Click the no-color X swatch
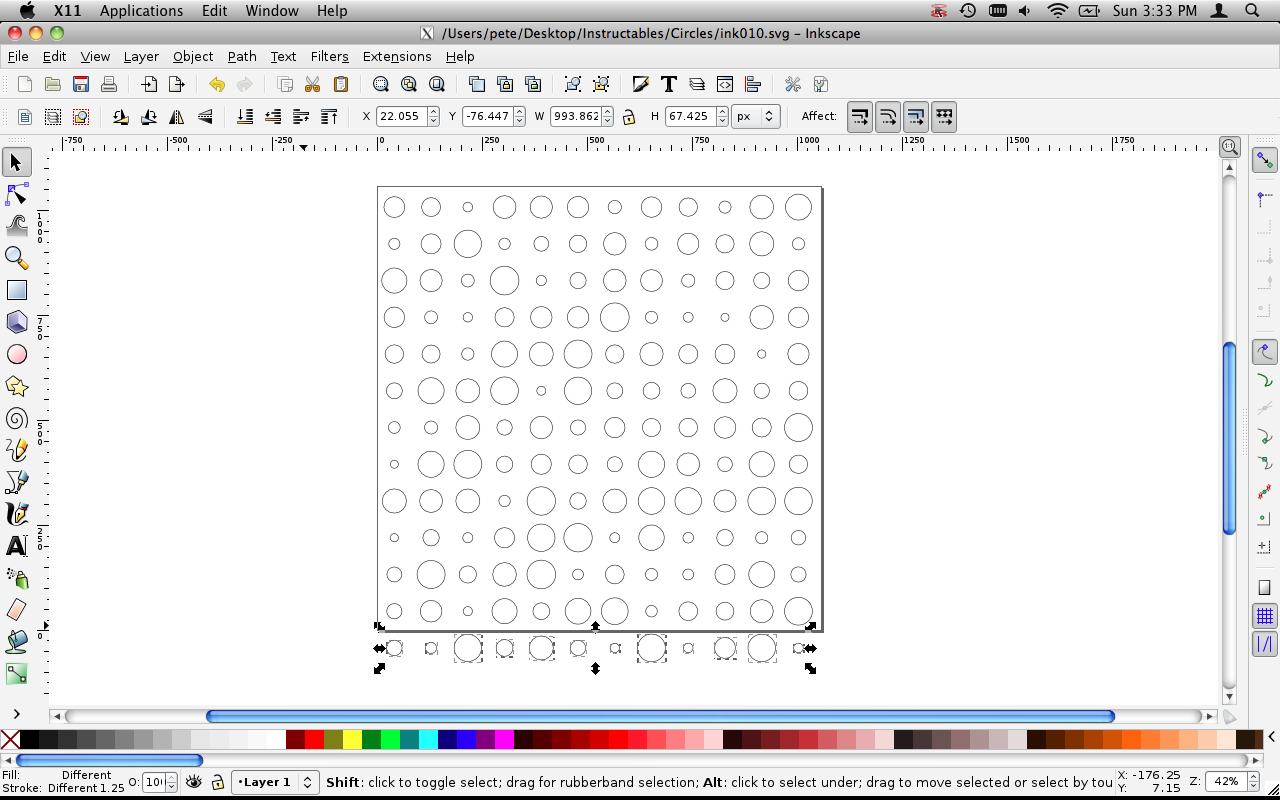The width and height of the screenshot is (1280, 800). click(x=10, y=740)
